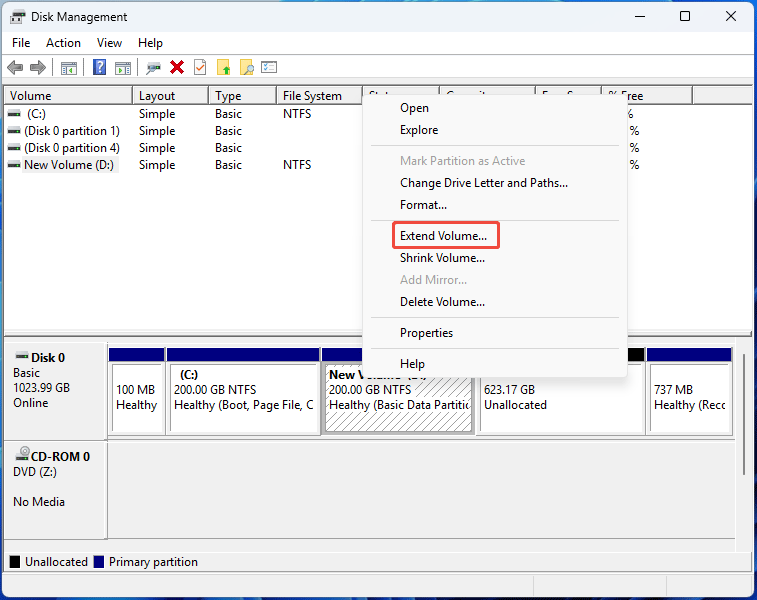
Task: Click NTFS cell in New Volume (D:) row
Action: pos(297,165)
